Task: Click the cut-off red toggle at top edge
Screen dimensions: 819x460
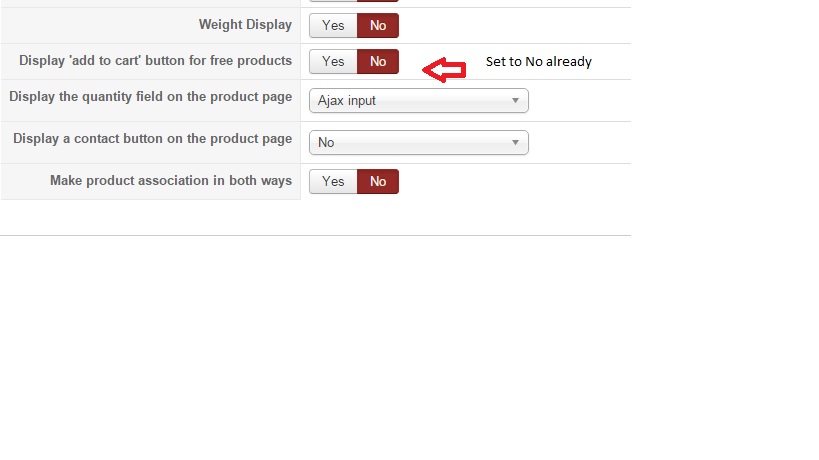Action: 377,1
